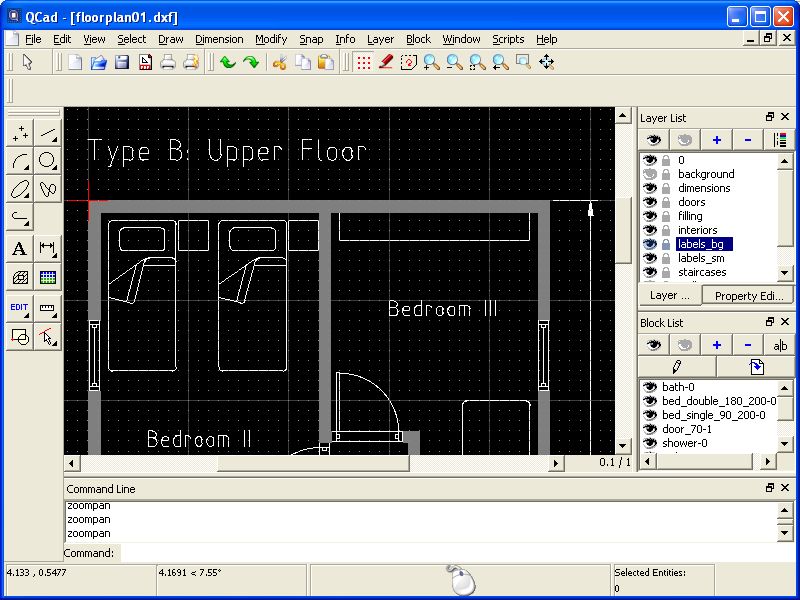Open the Layer menu
800x600 pixels.
(x=380, y=39)
